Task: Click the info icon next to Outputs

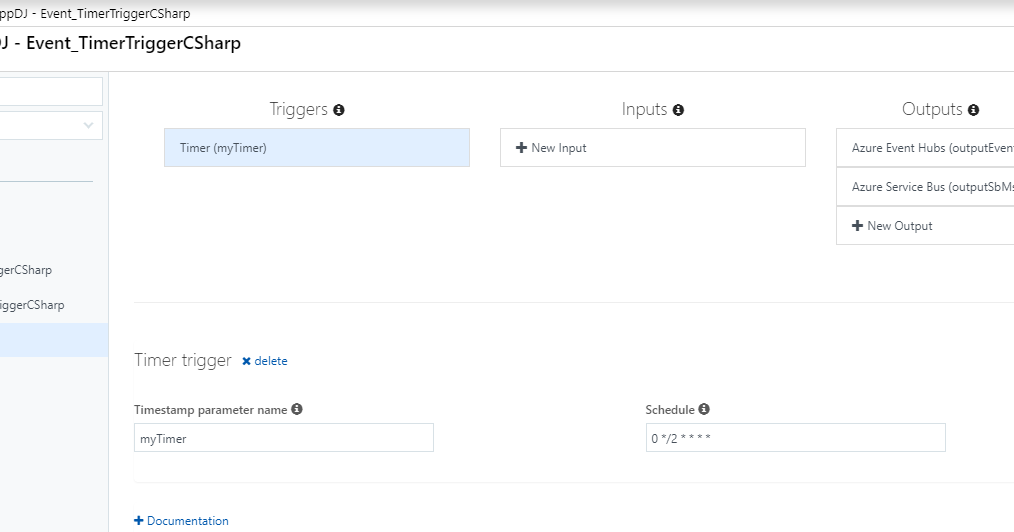Action: click(974, 110)
